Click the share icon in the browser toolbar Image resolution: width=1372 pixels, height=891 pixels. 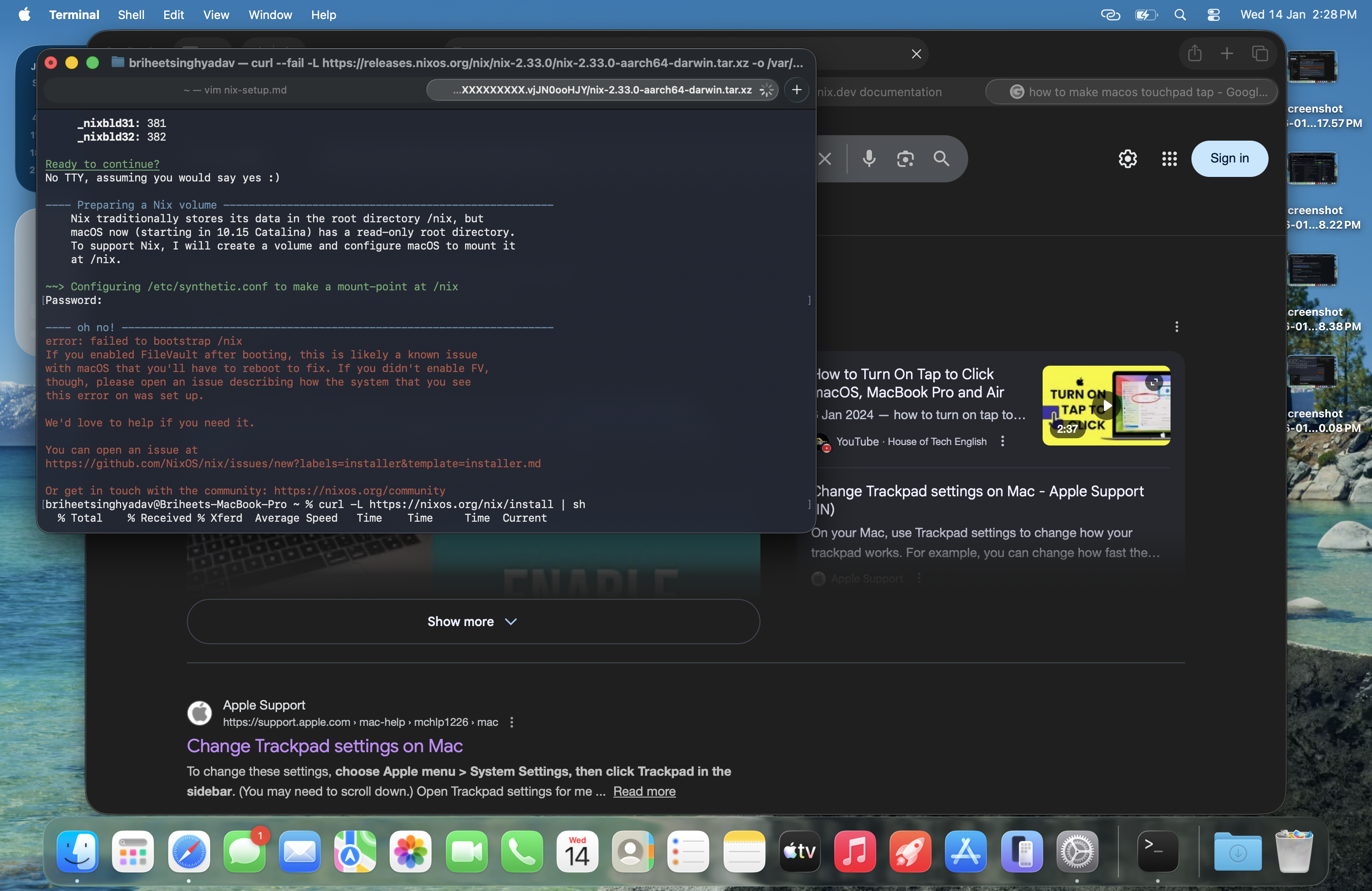pyautogui.click(x=1195, y=53)
